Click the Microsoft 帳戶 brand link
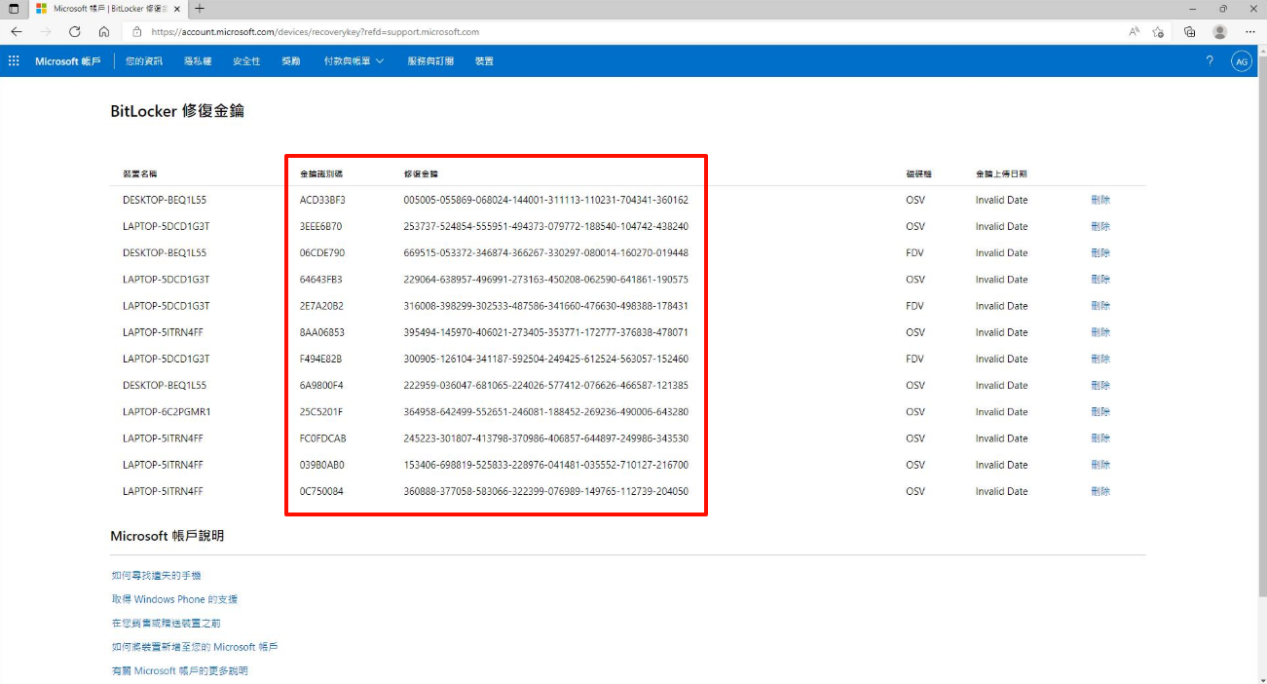Image resolution: width=1267 pixels, height=684 pixels. click(68, 61)
